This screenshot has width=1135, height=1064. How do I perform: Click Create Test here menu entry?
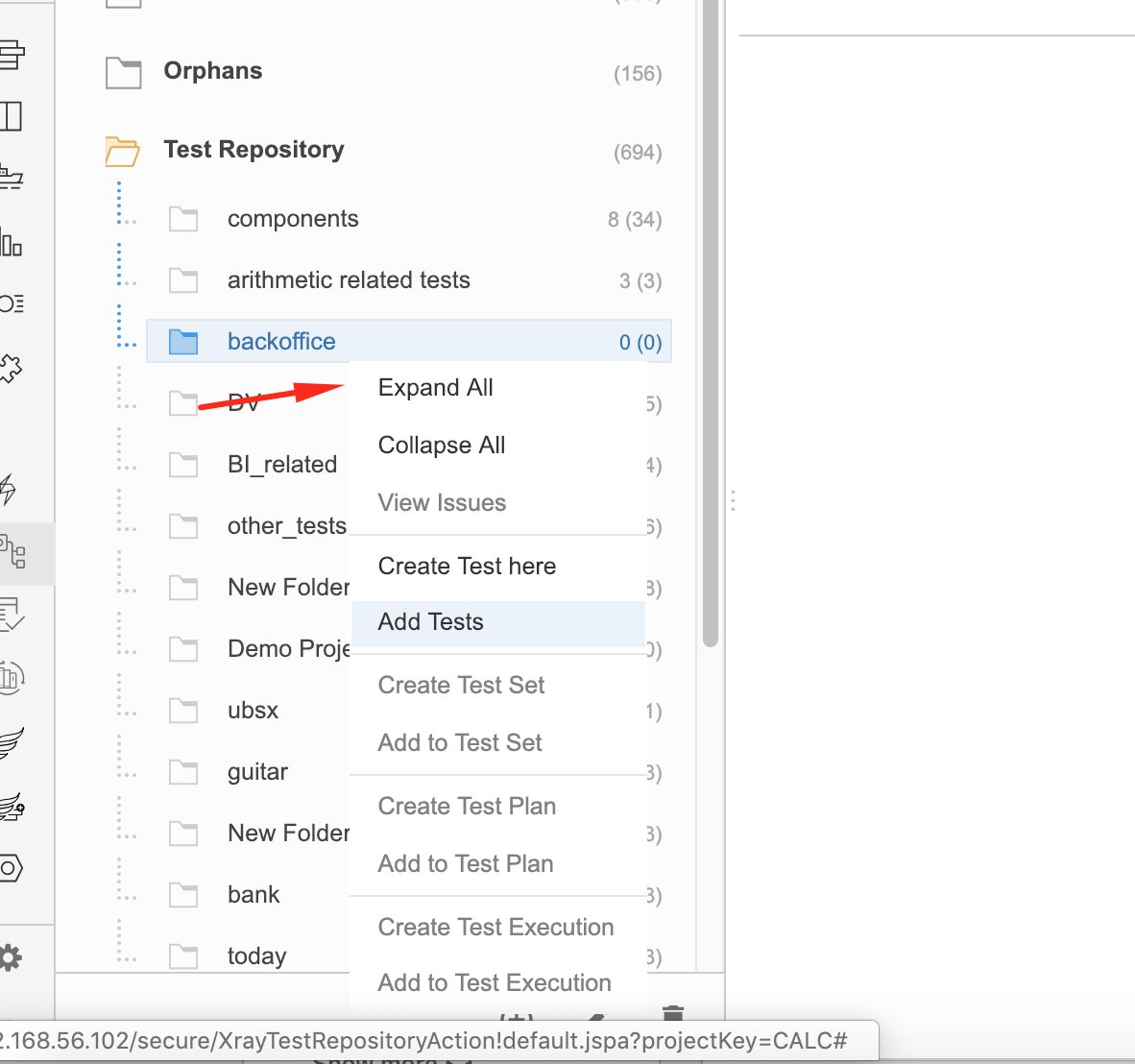click(x=467, y=566)
